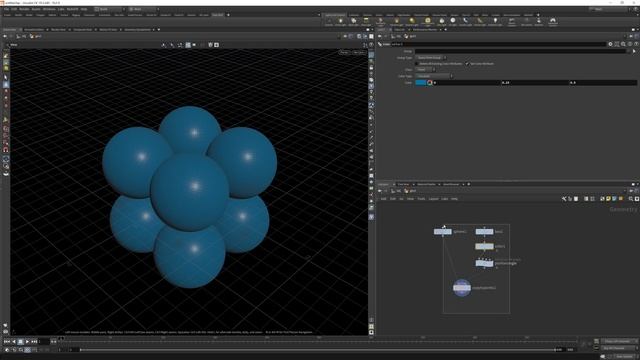Open the color wheel picker icon
This screenshot has height=360, width=640.
point(429,82)
